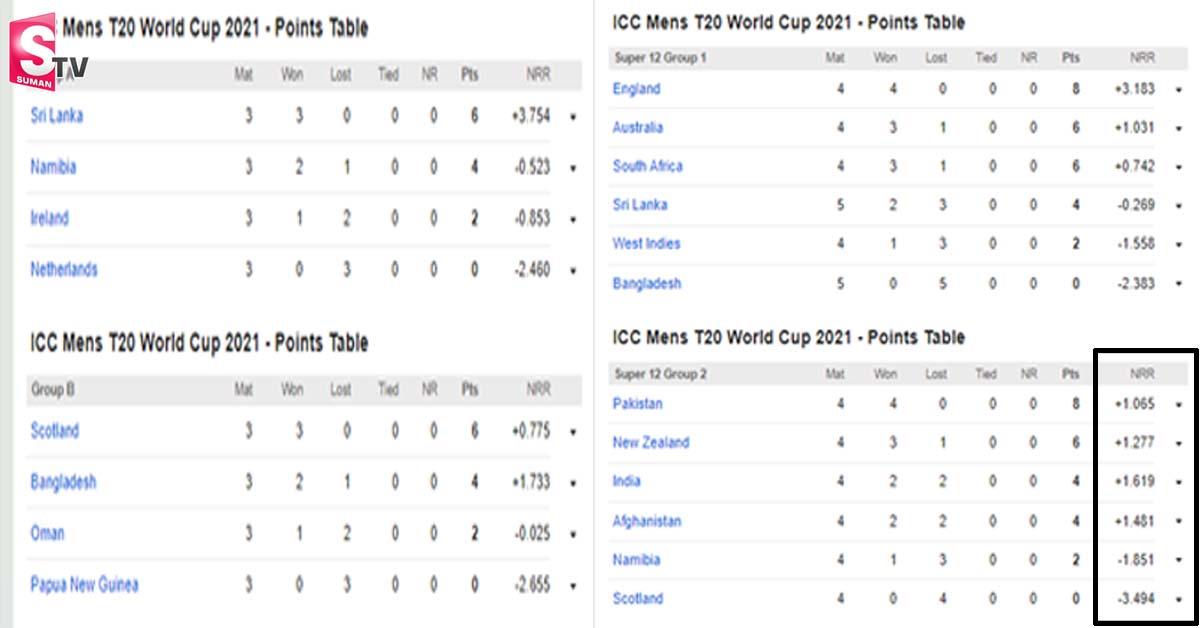Open the Ireland team link
Image resolution: width=1200 pixels, height=628 pixels.
49,218
